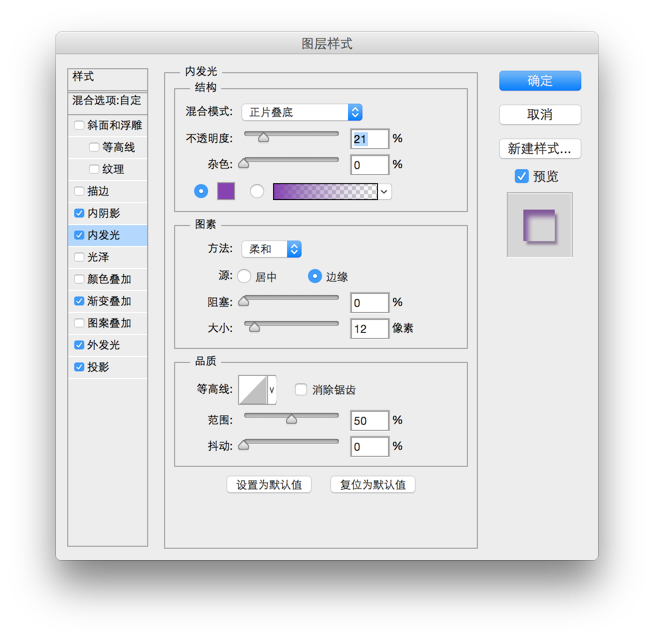Viewport: 654px width, 640px height.
Task: Click the 大小 pixel value field
Action: (x=370, y=329)
